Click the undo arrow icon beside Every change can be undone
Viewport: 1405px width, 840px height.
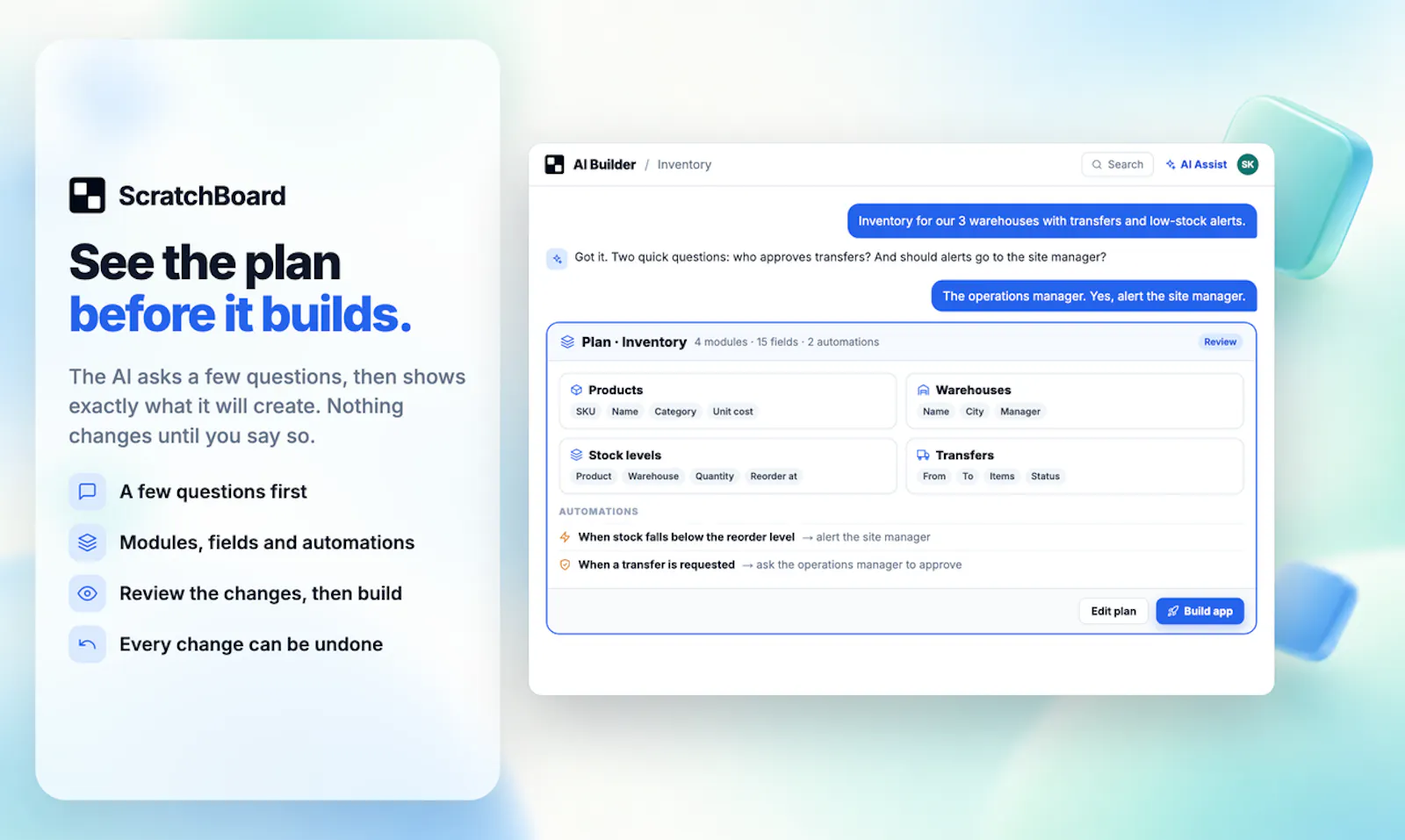click(x=87, y=644)
